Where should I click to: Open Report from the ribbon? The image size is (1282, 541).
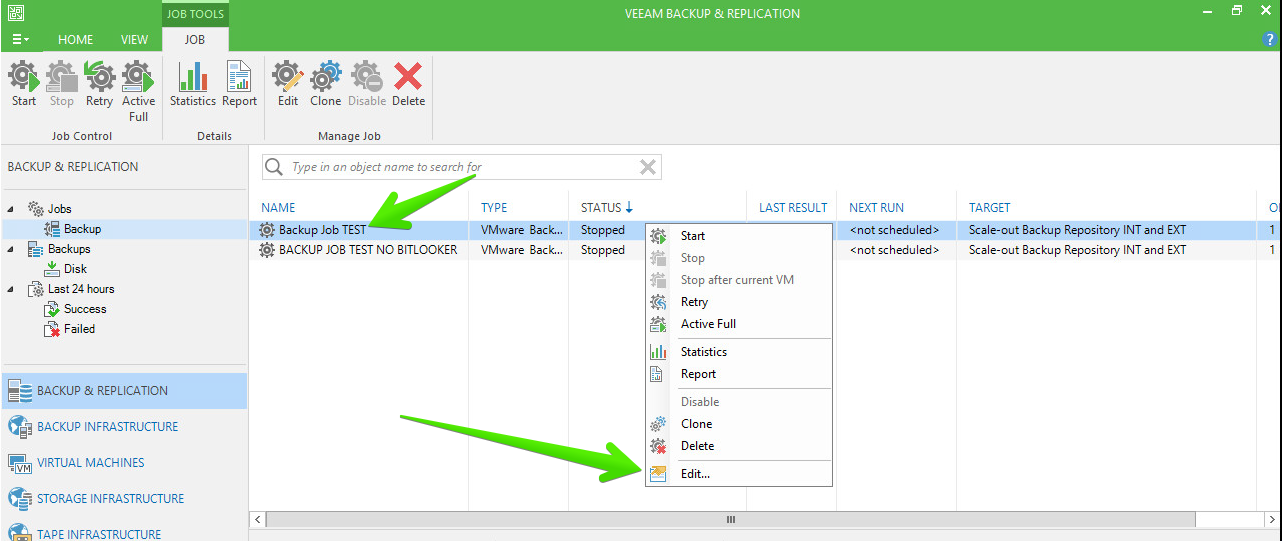click(x=240, y=83)
